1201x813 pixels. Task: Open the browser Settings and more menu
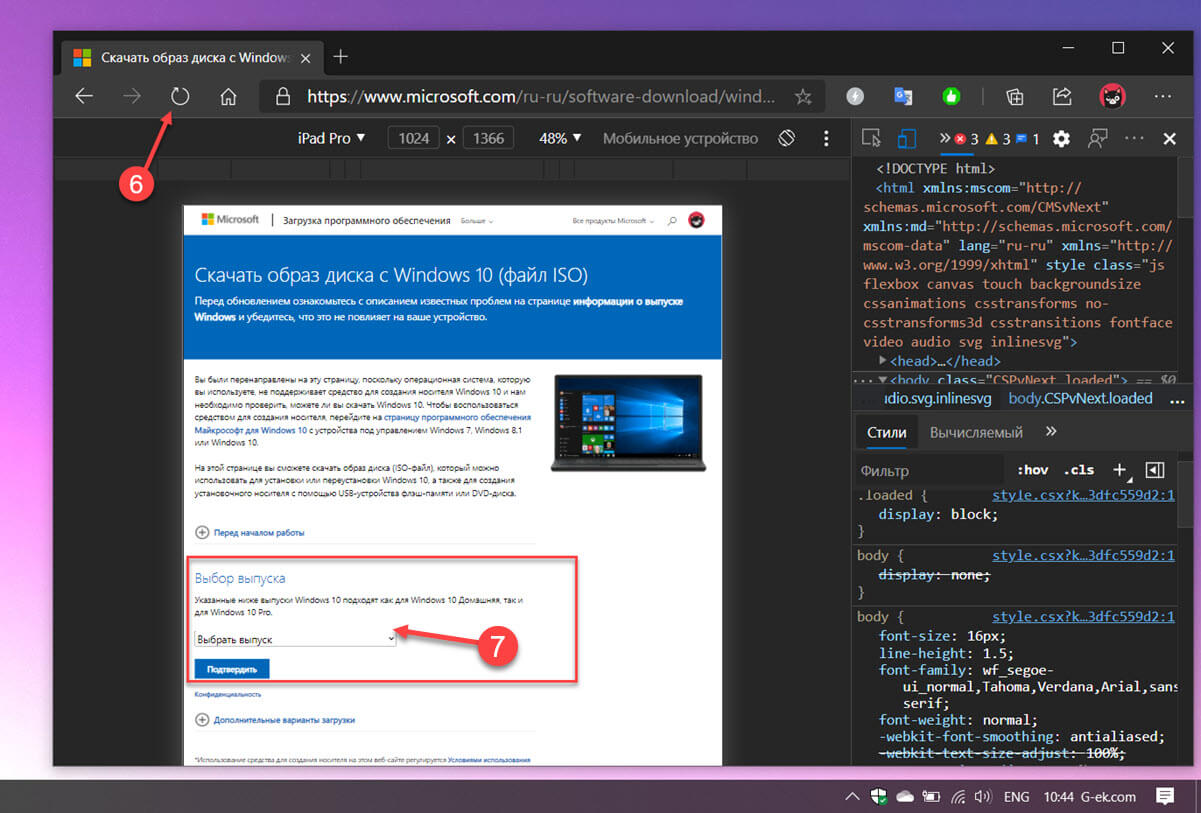click(x=1162, y=97)
